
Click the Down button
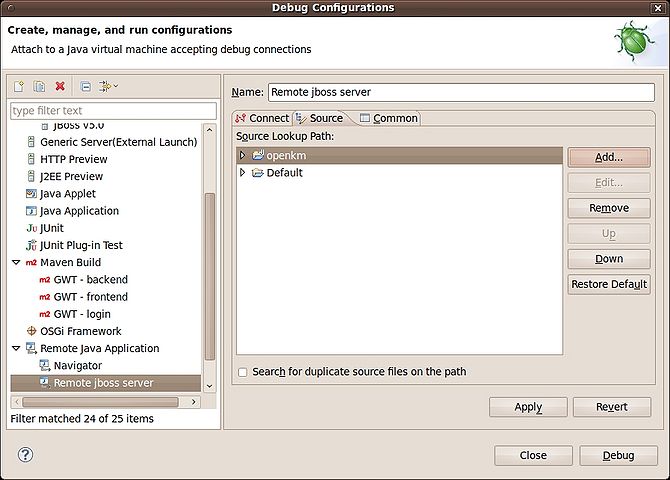pyautogui.click(x=609, y=259)
